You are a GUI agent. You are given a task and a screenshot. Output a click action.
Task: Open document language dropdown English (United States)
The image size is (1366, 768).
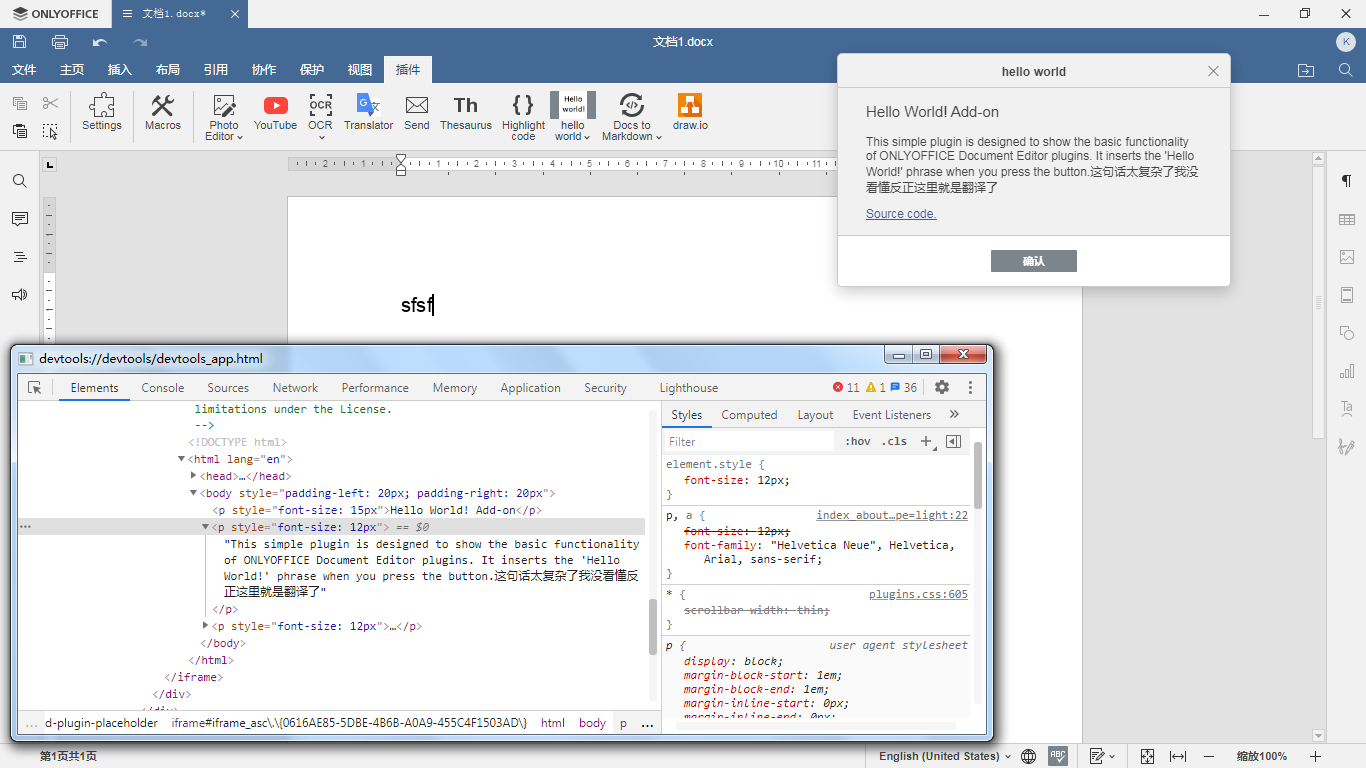[945, 756]
